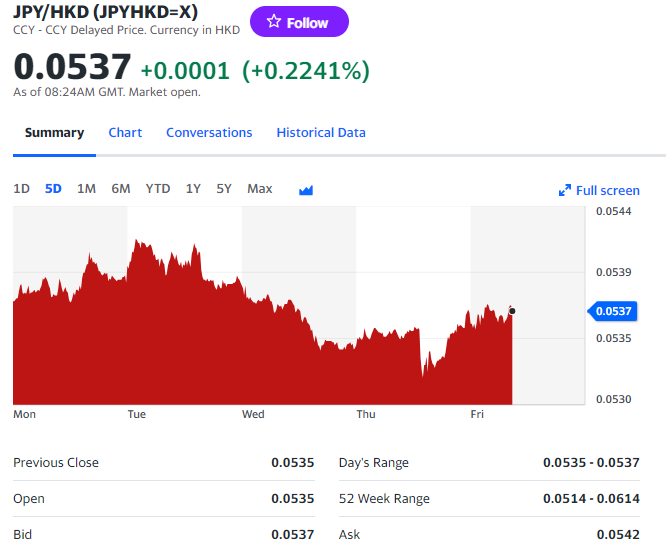Display the Max chart range

click(260, 189)
